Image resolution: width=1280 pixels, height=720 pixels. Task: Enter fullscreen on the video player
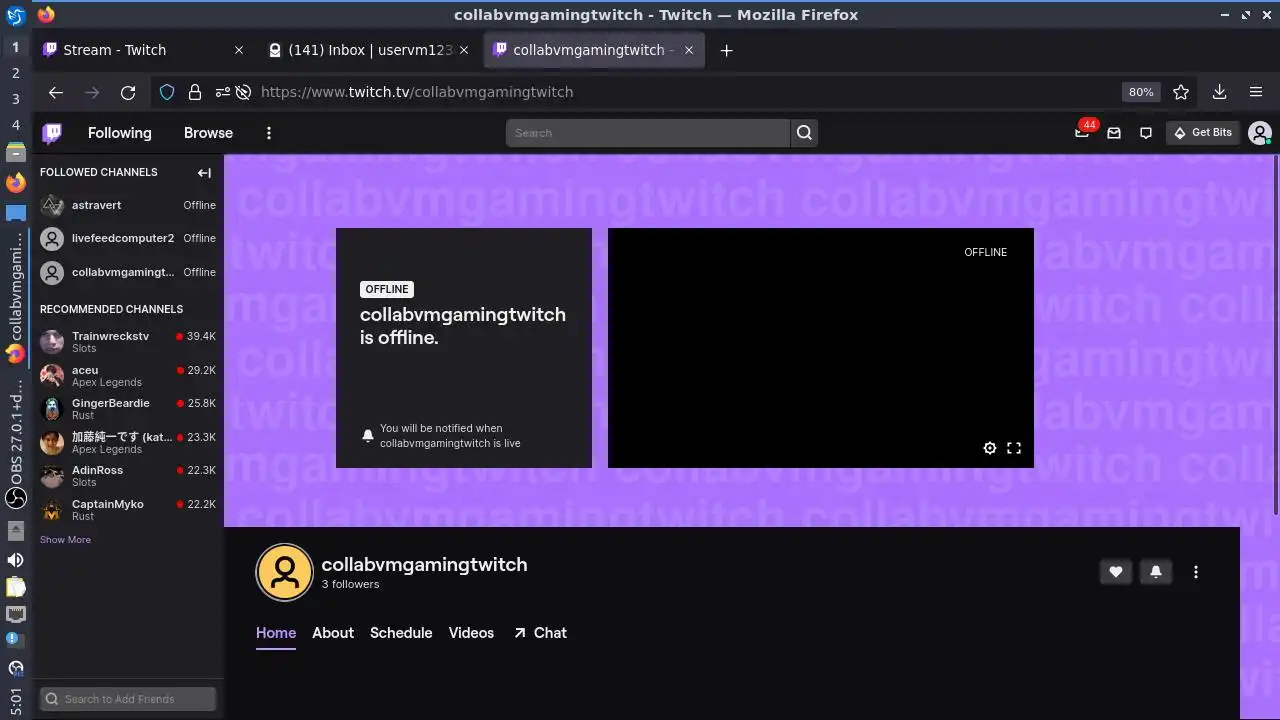[x=1014, y=448]
